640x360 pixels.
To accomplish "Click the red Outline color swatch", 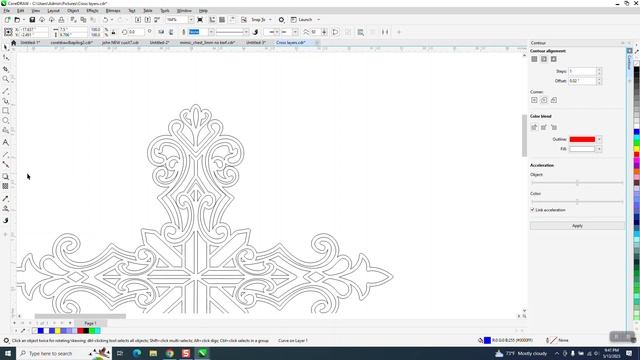I will [x=582, y=139].
